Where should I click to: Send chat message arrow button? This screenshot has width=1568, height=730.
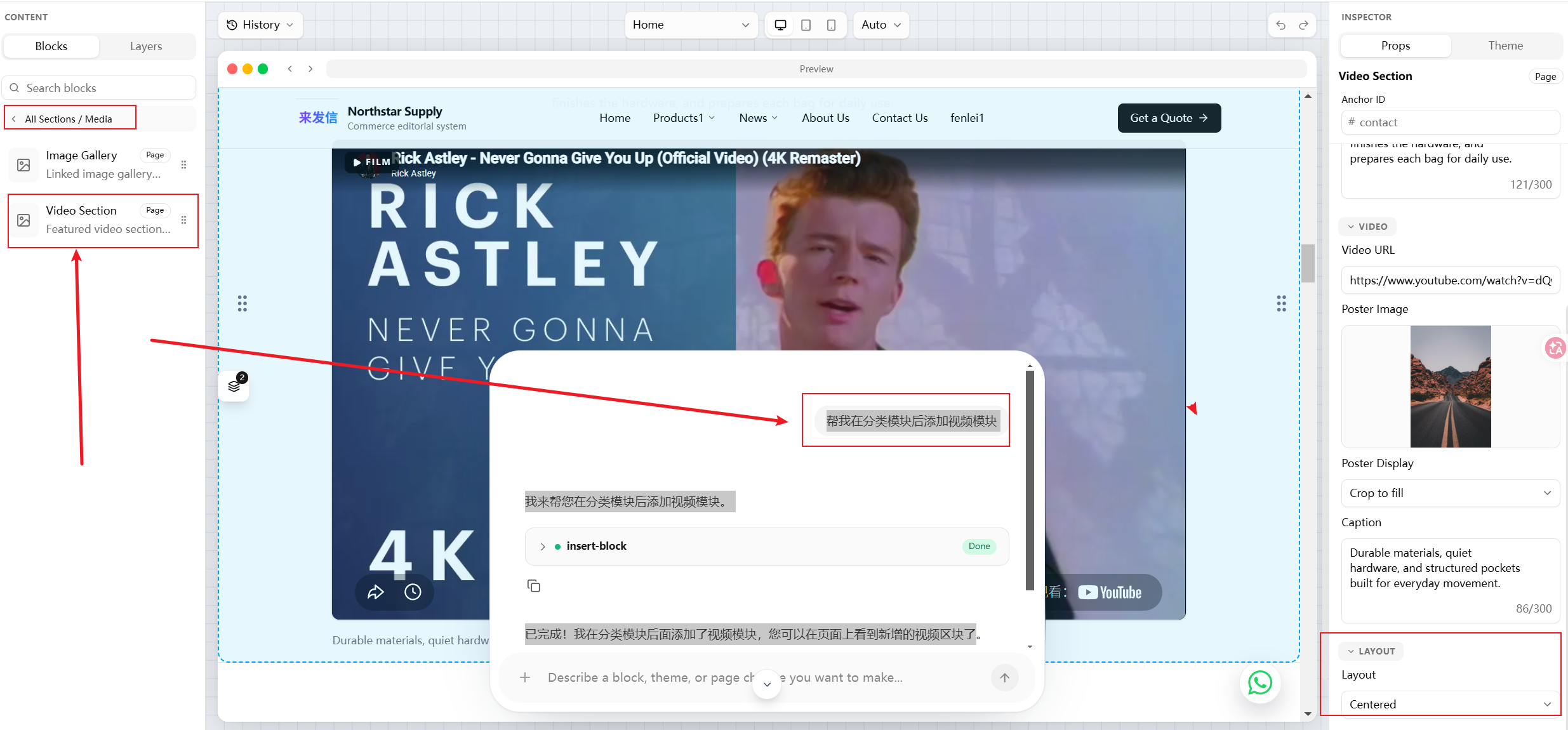pyautogui.click(x=1004, y=677)
